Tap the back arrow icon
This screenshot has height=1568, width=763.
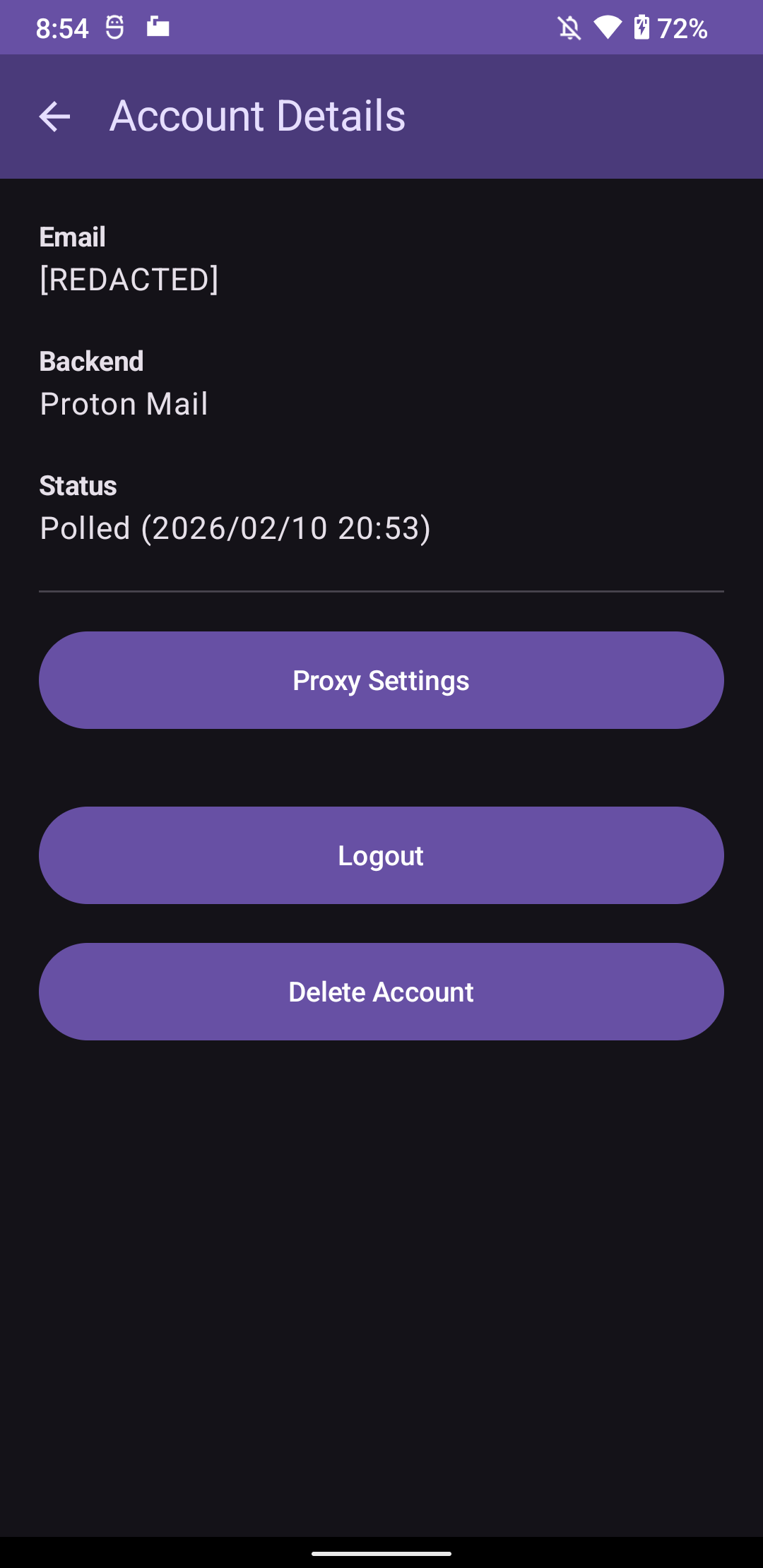click(54, 117)
